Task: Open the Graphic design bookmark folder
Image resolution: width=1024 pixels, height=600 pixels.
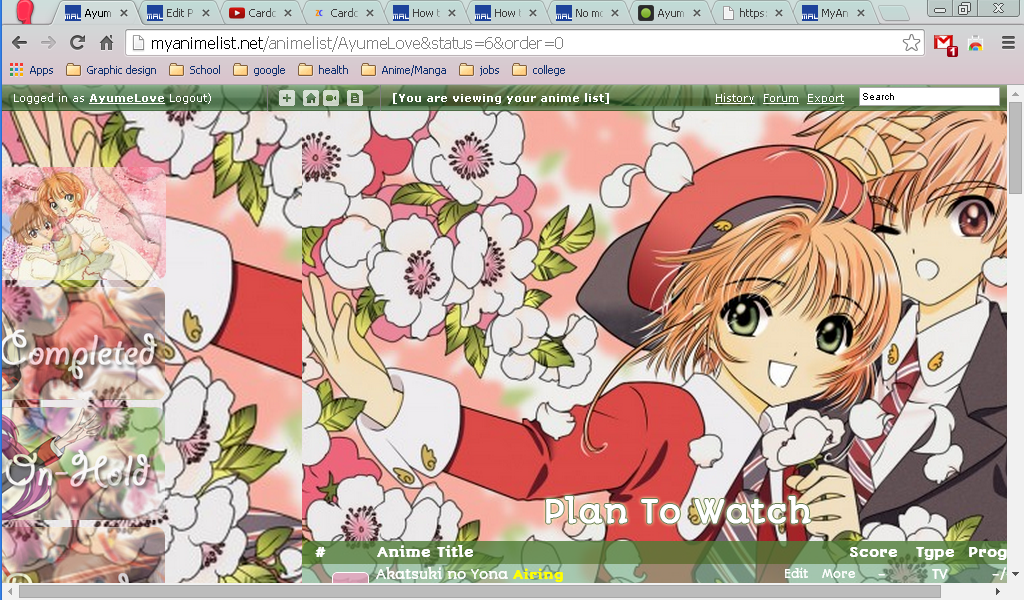Action: point(112,70)
